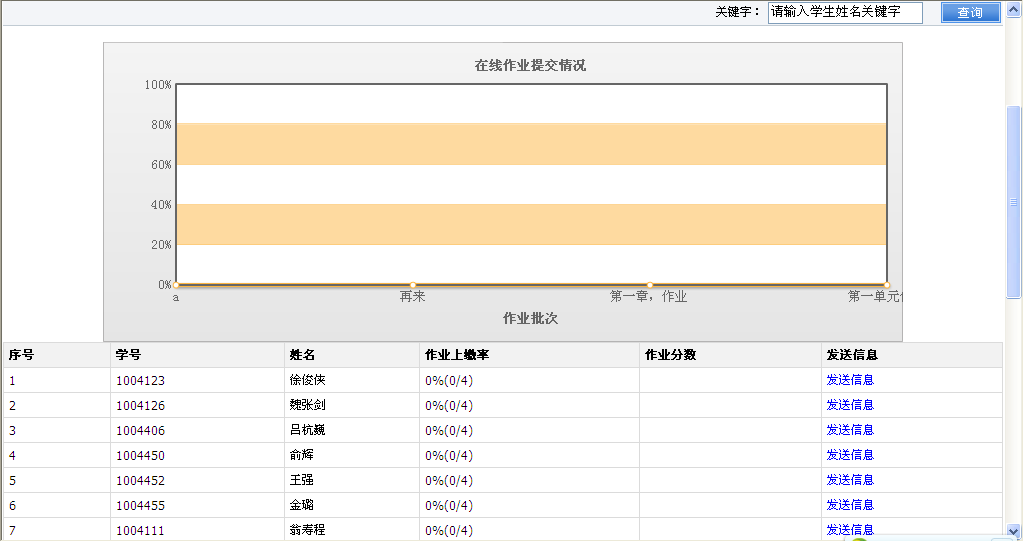
Task: Sort by the 学号 column header
Action: tap(128, 355)
